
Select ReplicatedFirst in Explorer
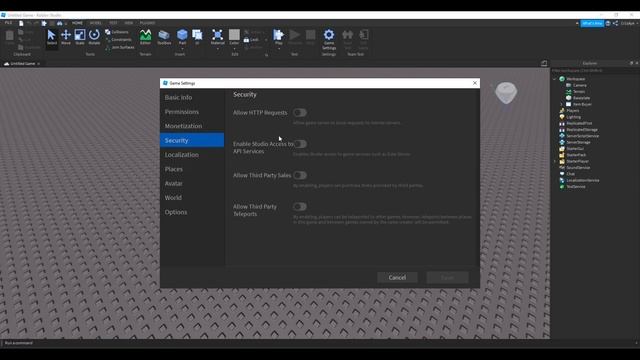pos(576,123)
